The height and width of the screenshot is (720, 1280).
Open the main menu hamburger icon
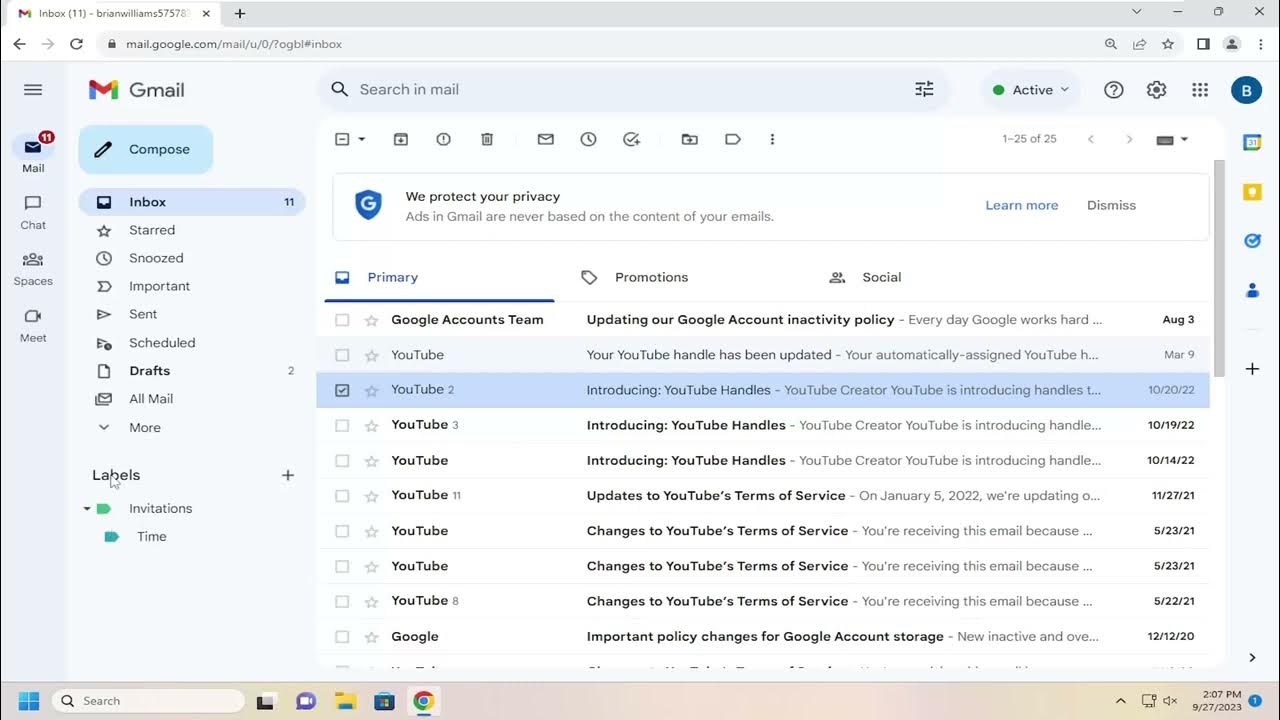pyautogui.click(x=33, y=90)
